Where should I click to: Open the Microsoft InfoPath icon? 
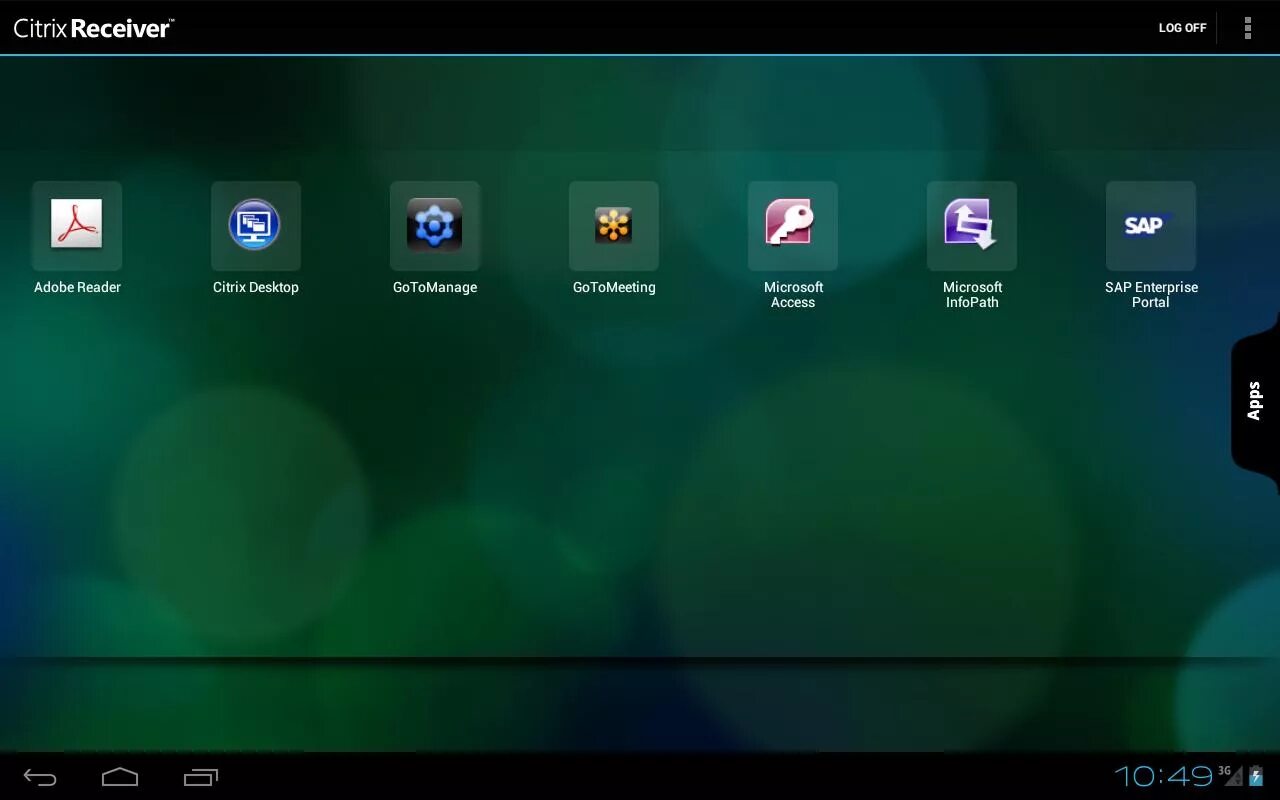(972, 226)
